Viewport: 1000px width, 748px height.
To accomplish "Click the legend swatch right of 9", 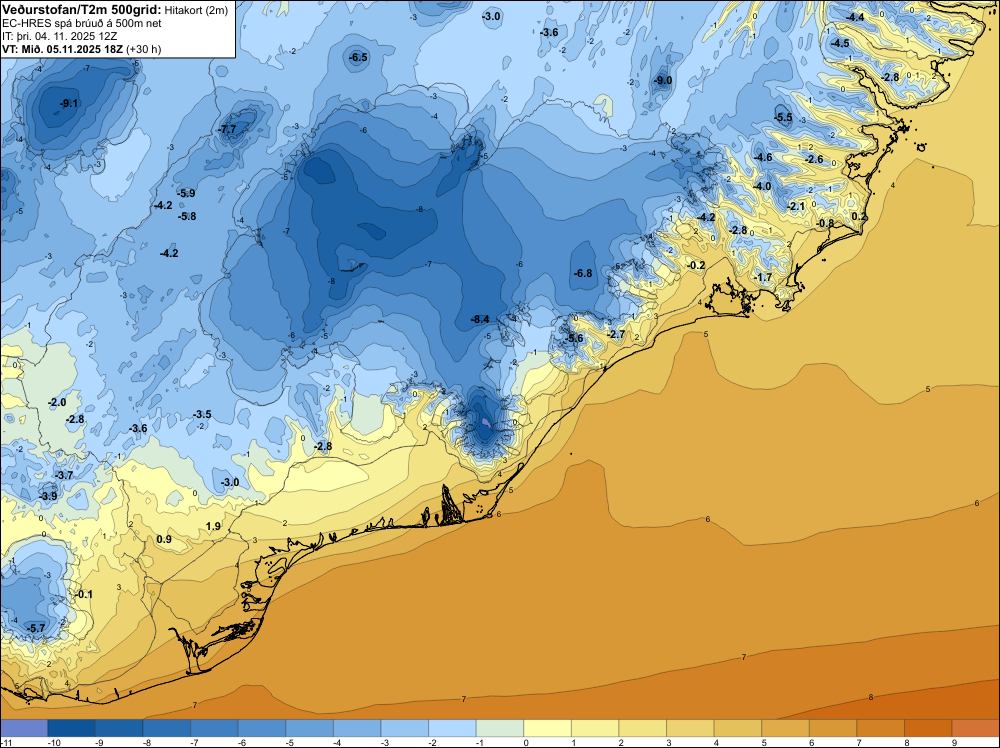I will [x=976, y=728].
